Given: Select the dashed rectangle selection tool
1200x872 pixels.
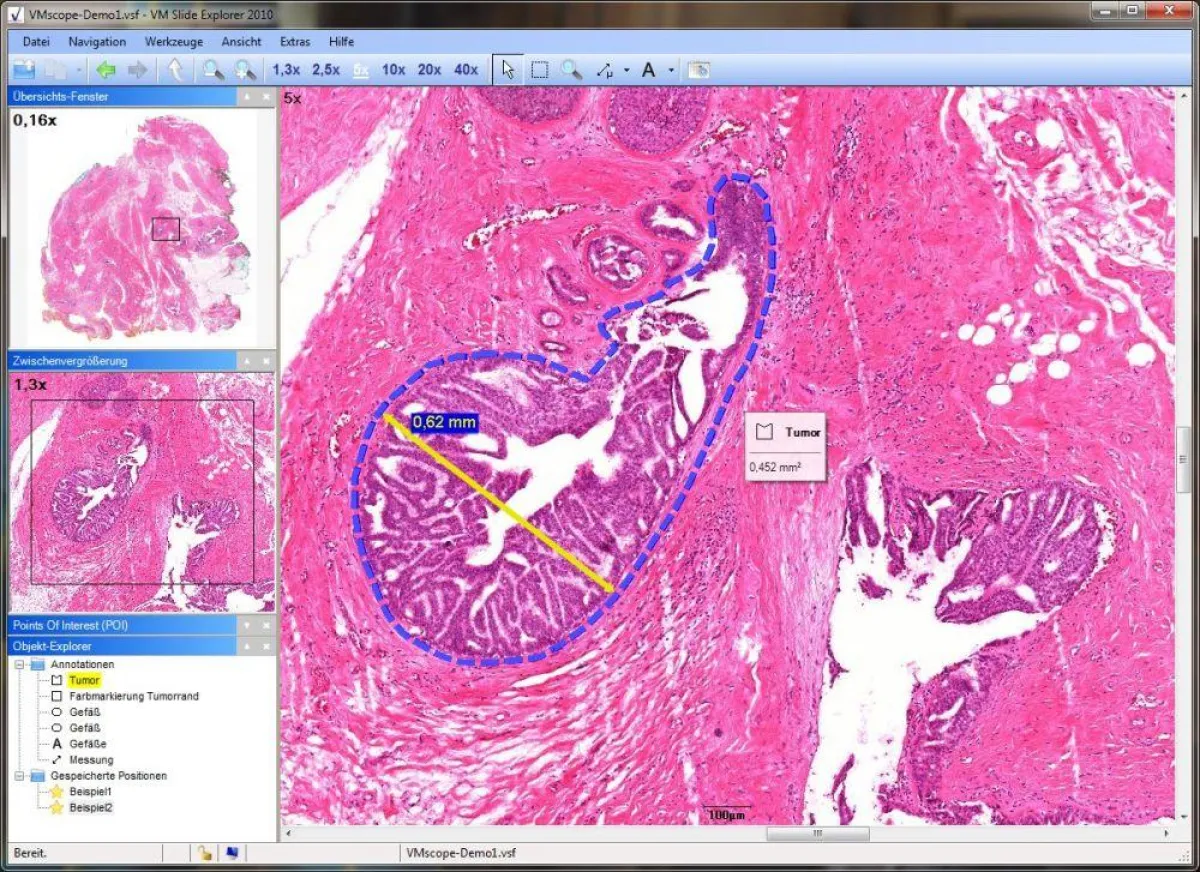Looking at the screenshot, I should pos(539,70).
